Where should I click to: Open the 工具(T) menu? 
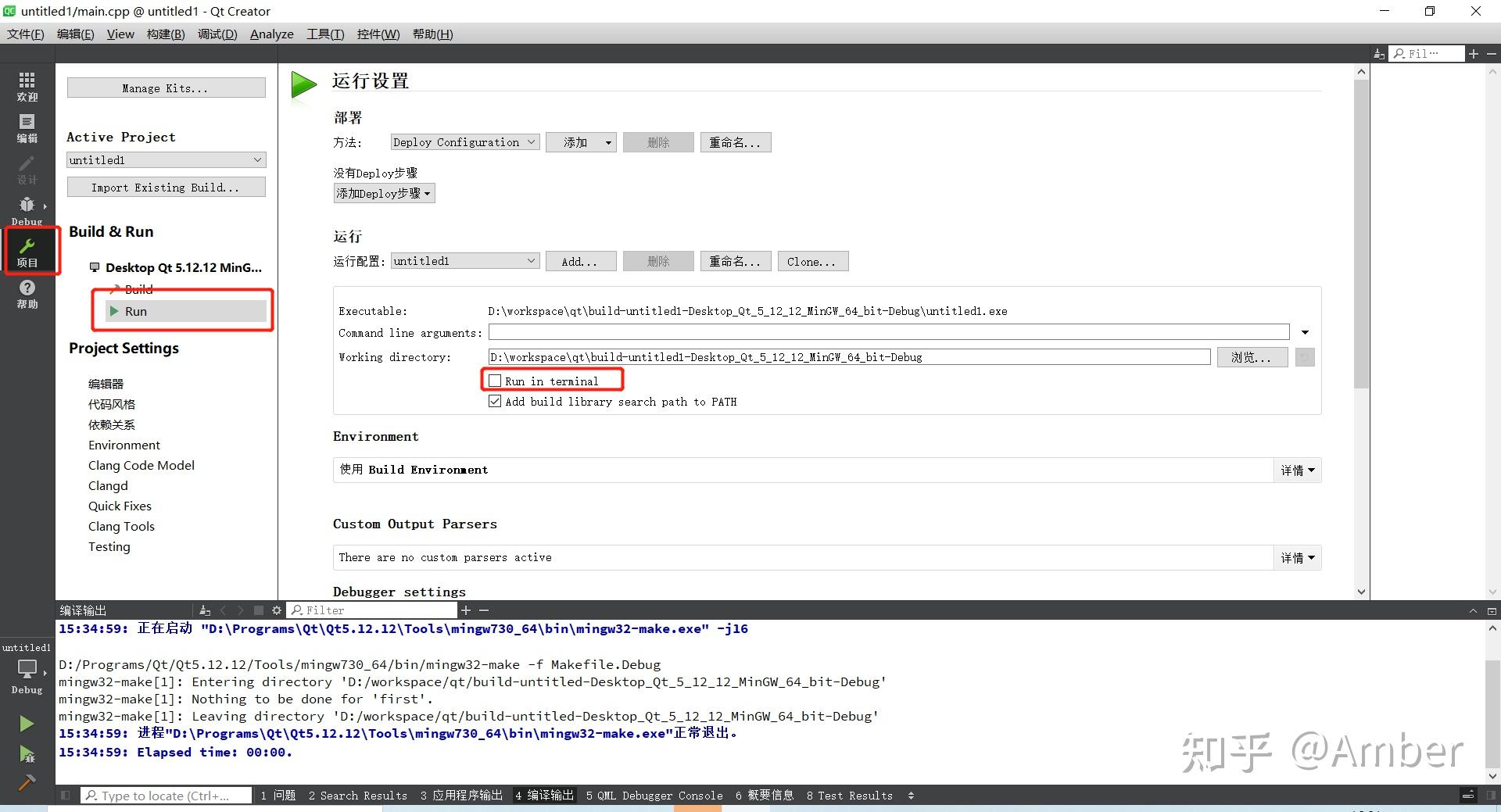pos(325,34)
